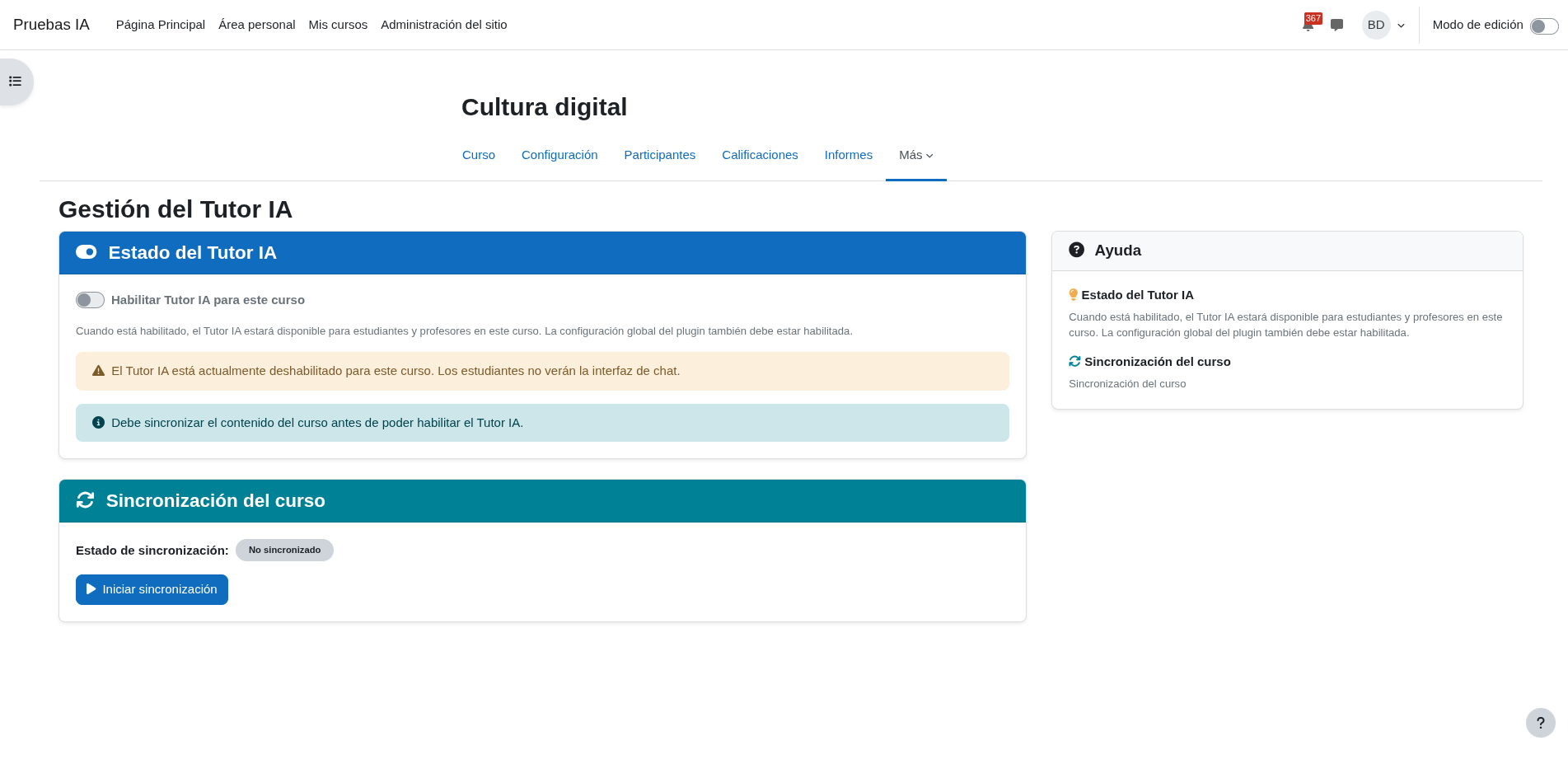1568x764 pixels.
Task: Open the course index drawer icon
Action: click(15, 82)
